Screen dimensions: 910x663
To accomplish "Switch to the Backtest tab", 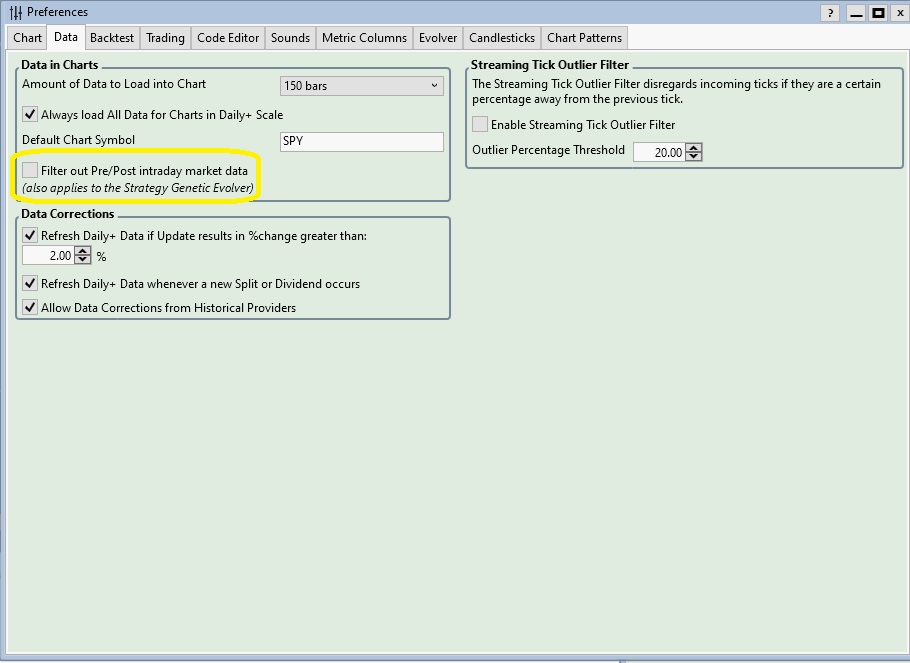I will tap(111, 38).
